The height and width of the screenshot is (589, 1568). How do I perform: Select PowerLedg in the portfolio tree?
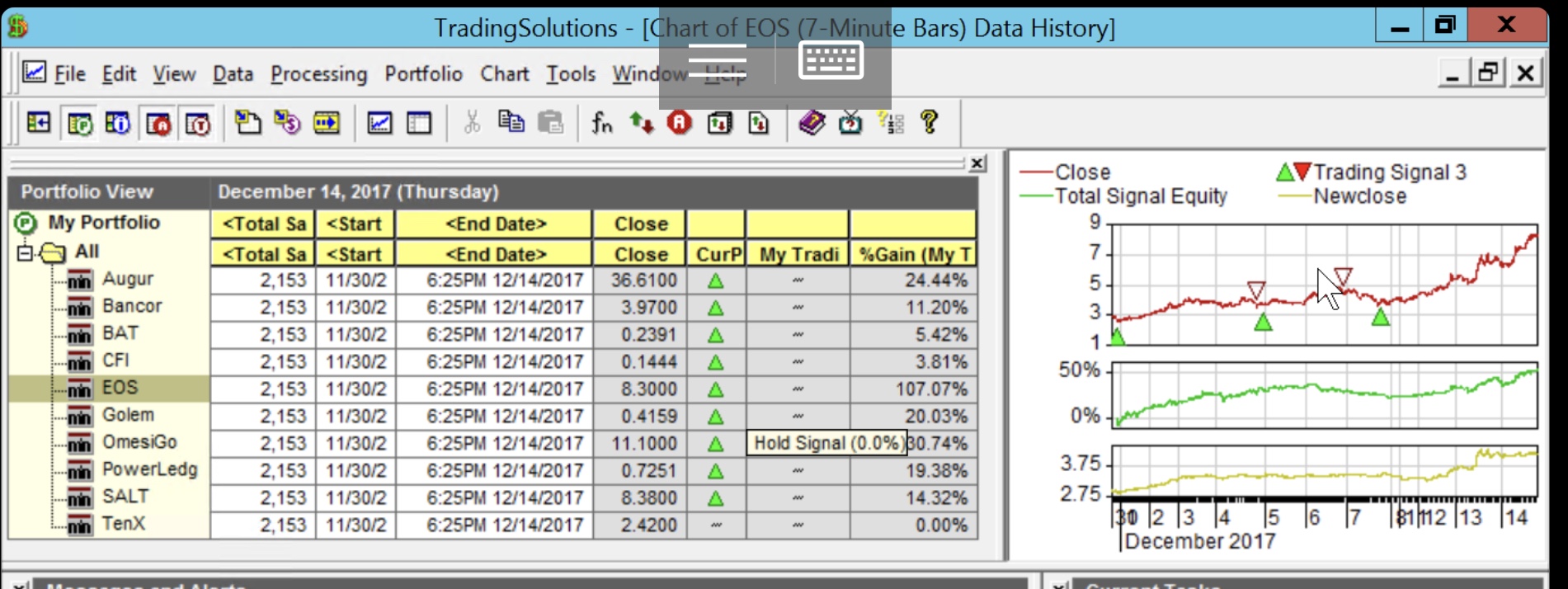click(x=149, y=469)
